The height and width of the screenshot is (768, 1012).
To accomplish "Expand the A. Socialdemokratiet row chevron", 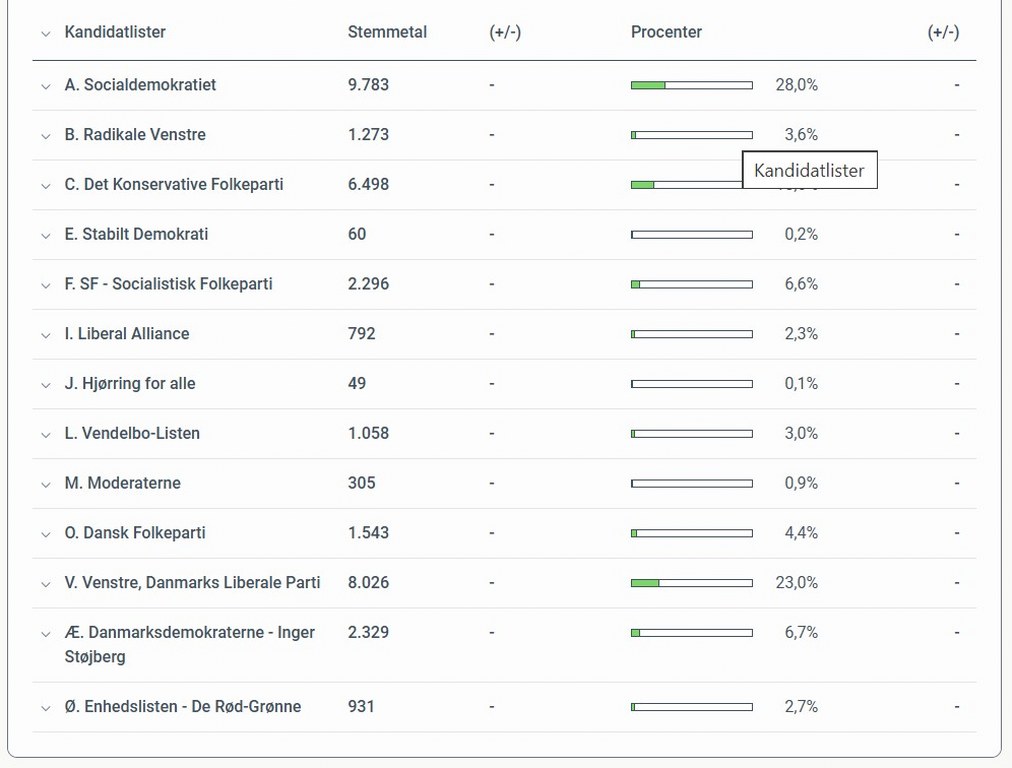I will coord(45,86).
